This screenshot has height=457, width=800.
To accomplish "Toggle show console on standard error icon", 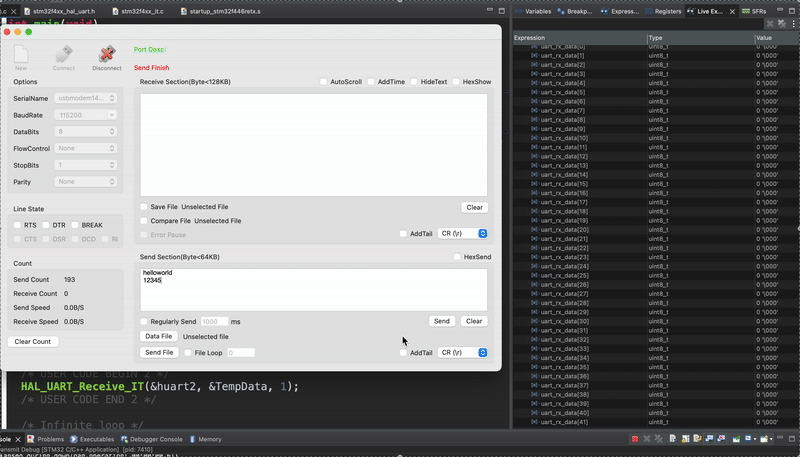I will 721,439.
